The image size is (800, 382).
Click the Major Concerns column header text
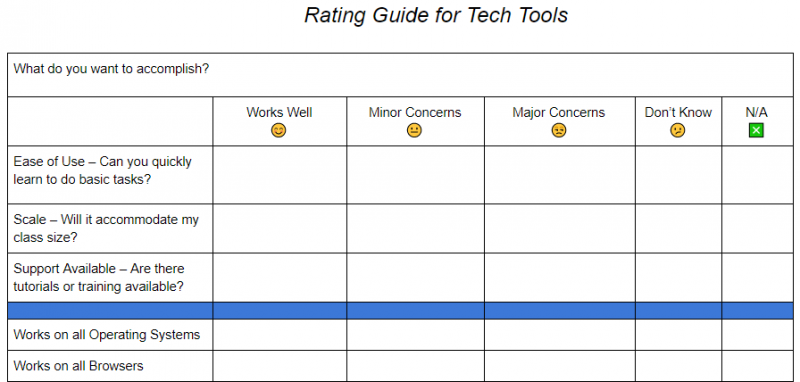coord(559,112)
